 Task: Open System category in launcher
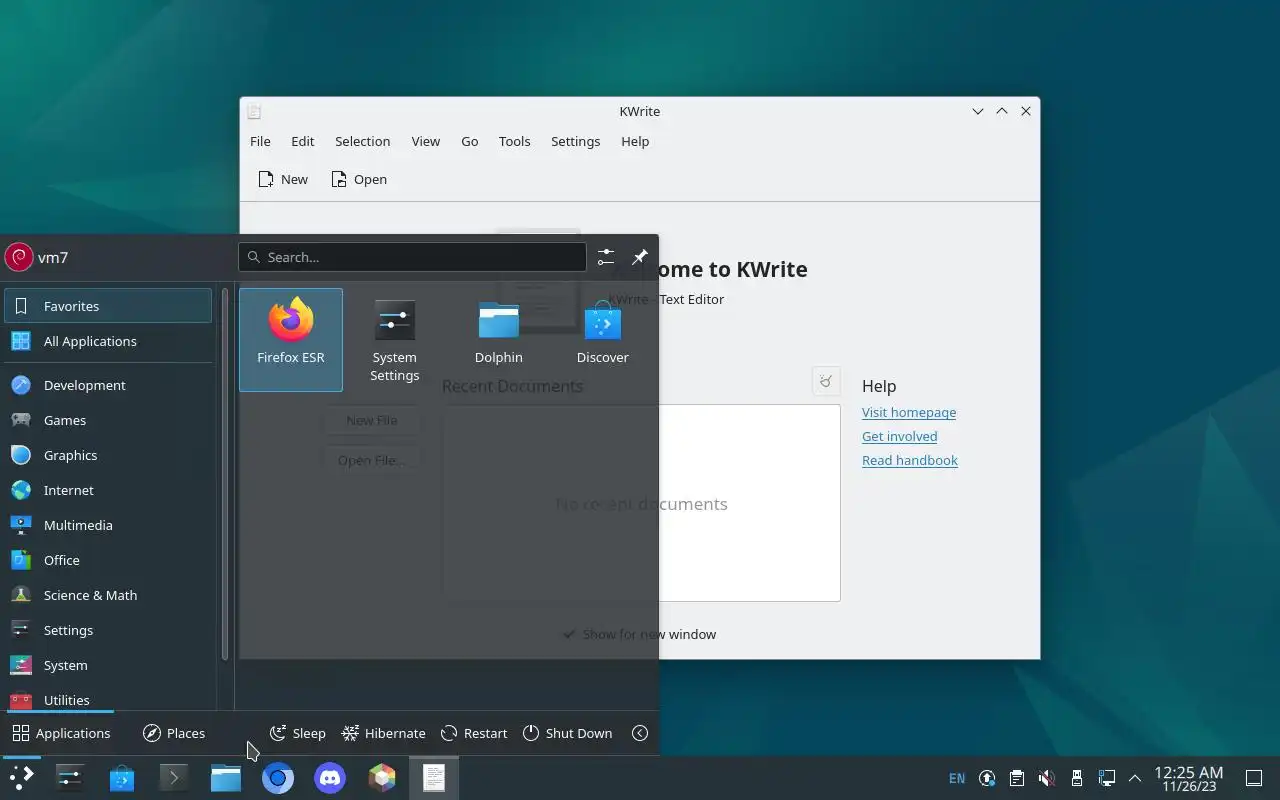(108, 665)
